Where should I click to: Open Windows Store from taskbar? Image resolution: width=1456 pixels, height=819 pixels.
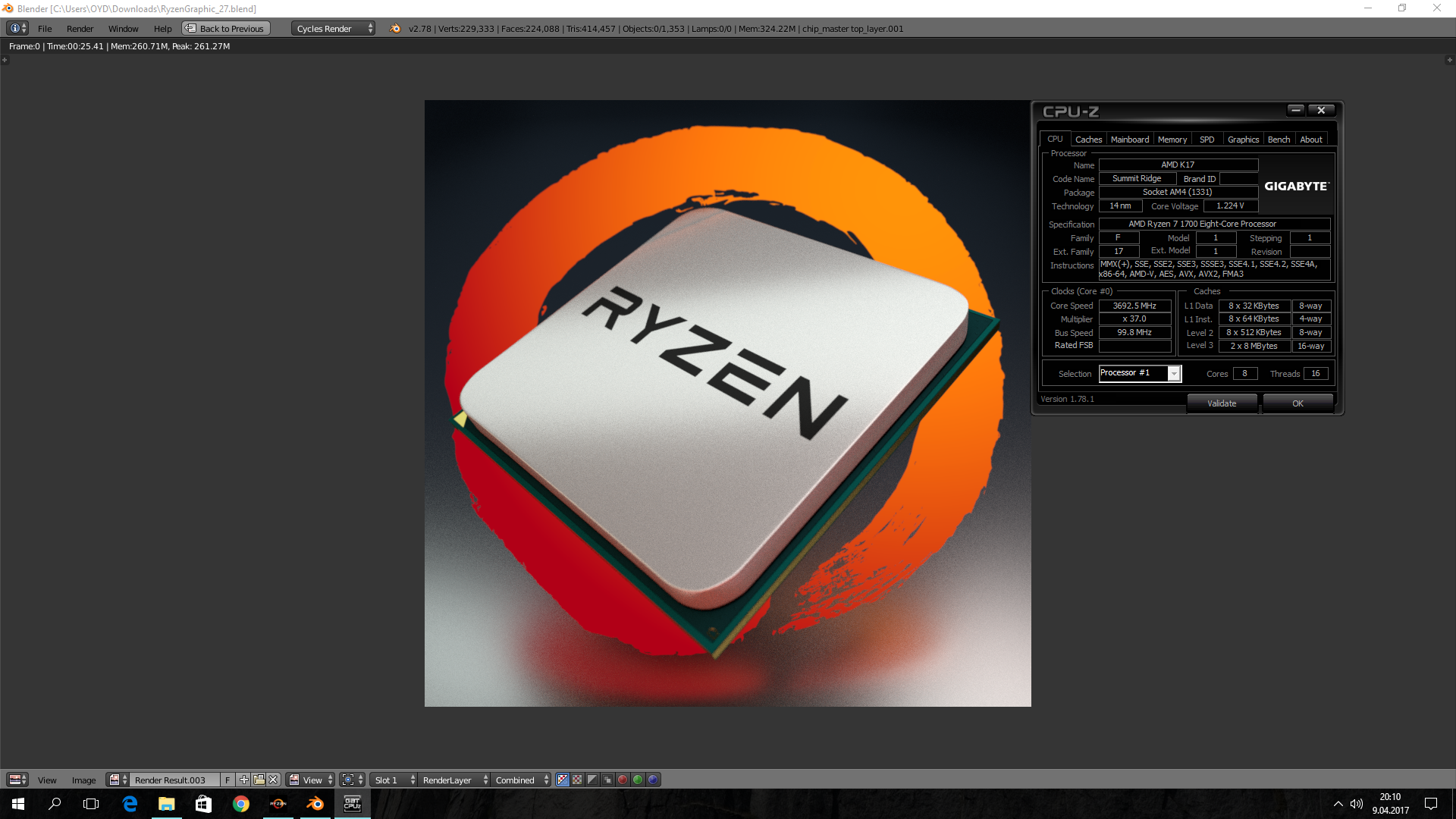(x=203, y=804)
